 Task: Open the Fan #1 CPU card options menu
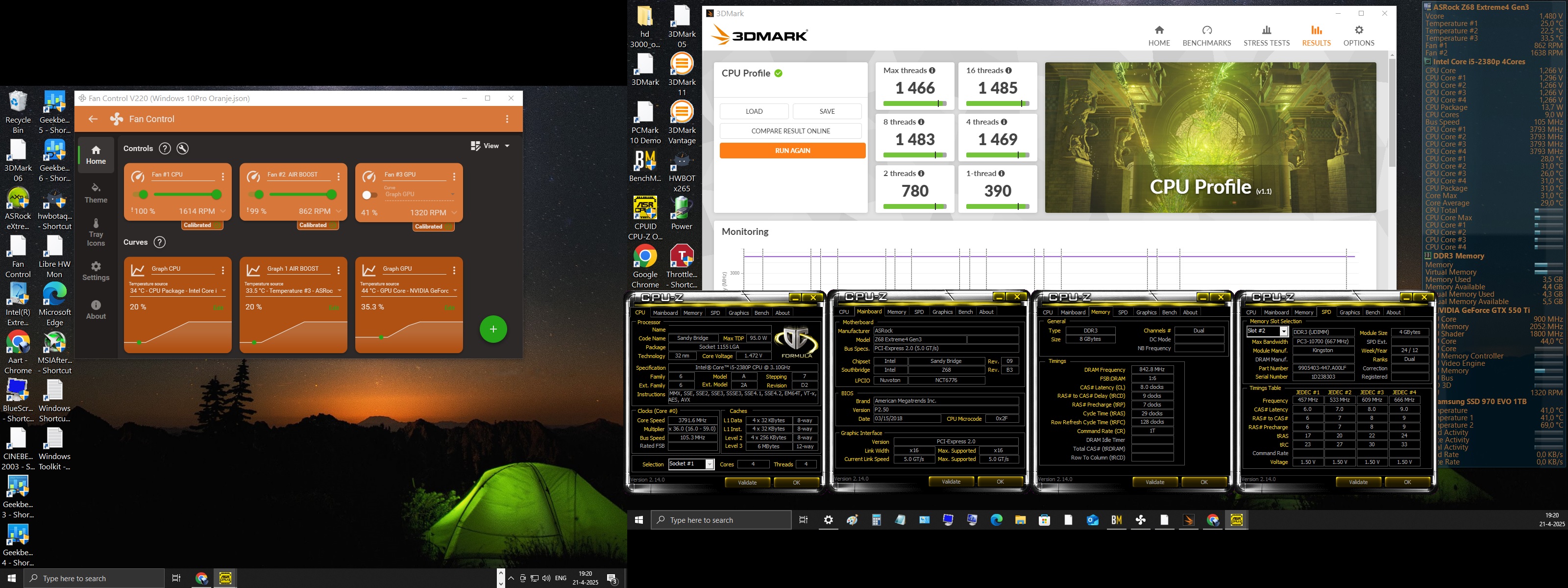coord(223,176)
